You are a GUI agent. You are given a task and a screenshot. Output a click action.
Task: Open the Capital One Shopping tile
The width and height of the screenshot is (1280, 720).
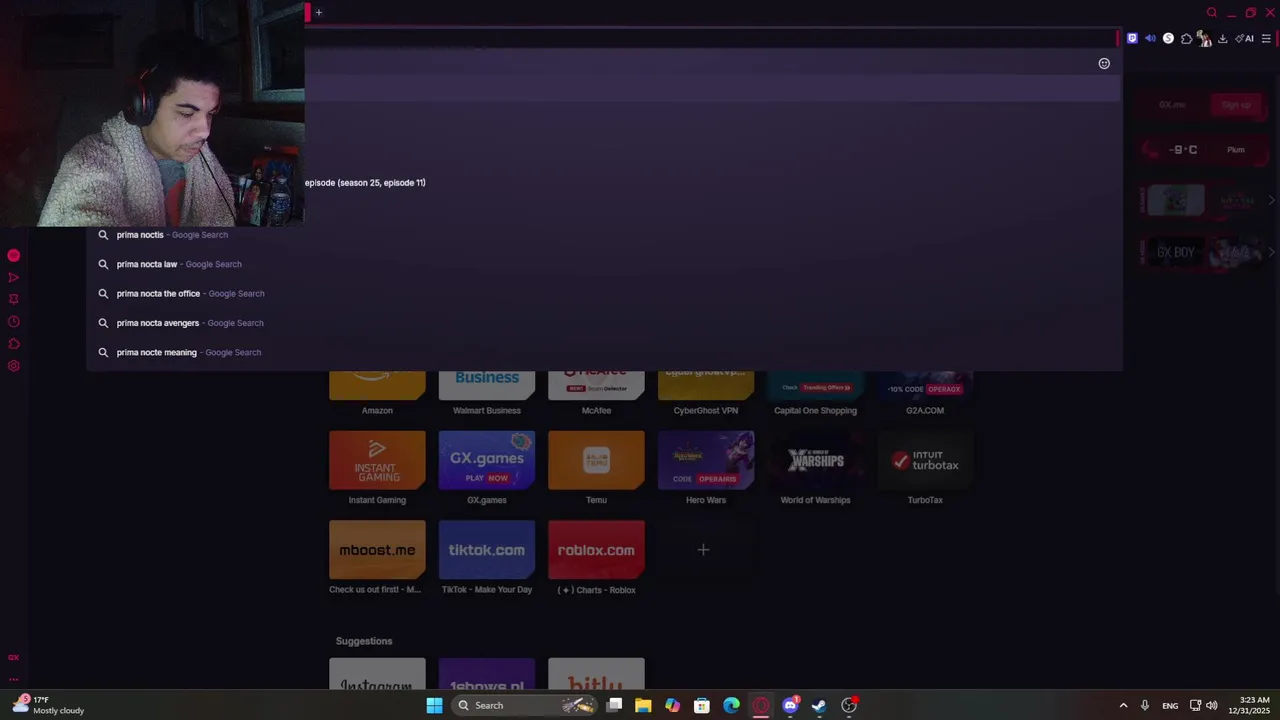click(x=815, y=386)
